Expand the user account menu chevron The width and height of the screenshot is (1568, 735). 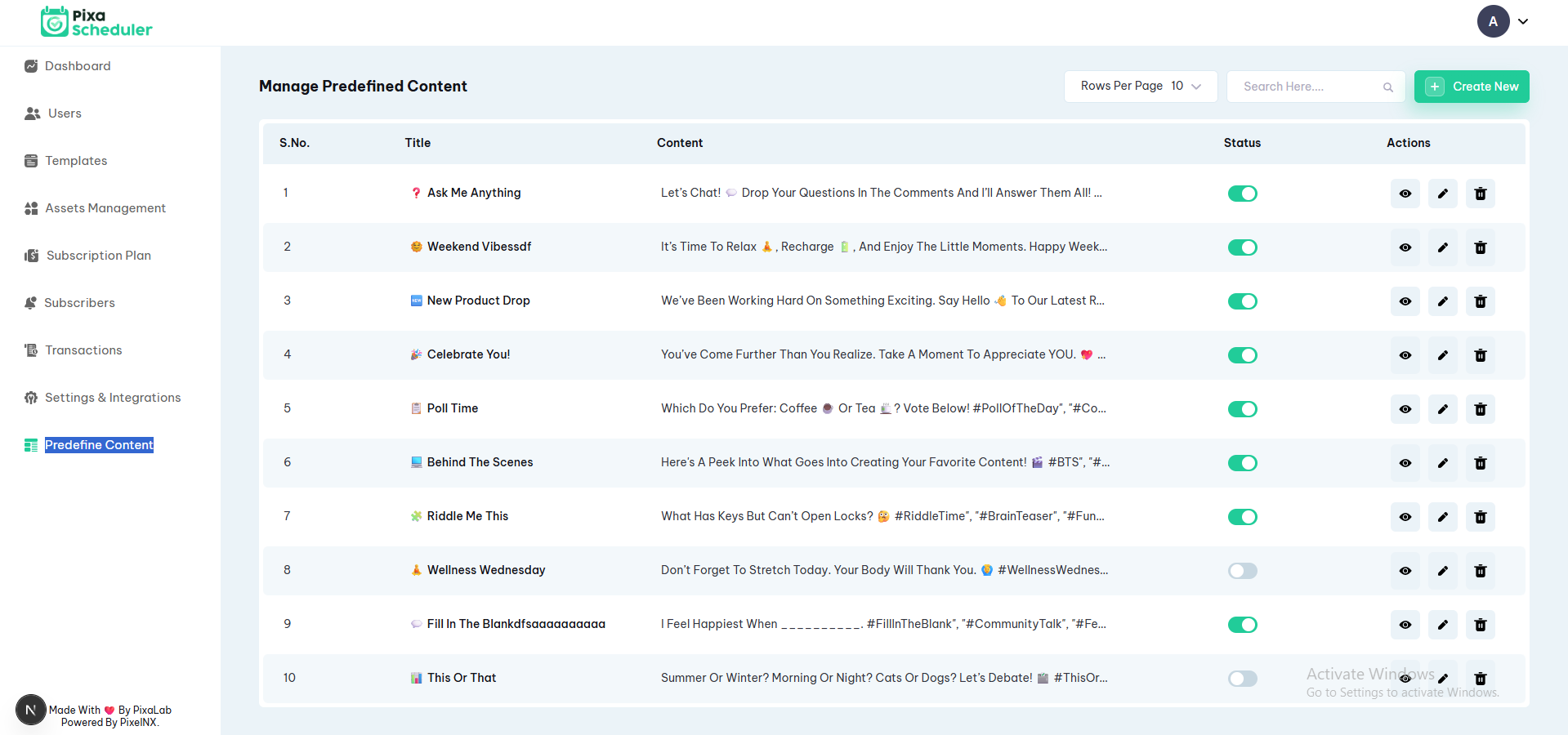coord(1523,22)
